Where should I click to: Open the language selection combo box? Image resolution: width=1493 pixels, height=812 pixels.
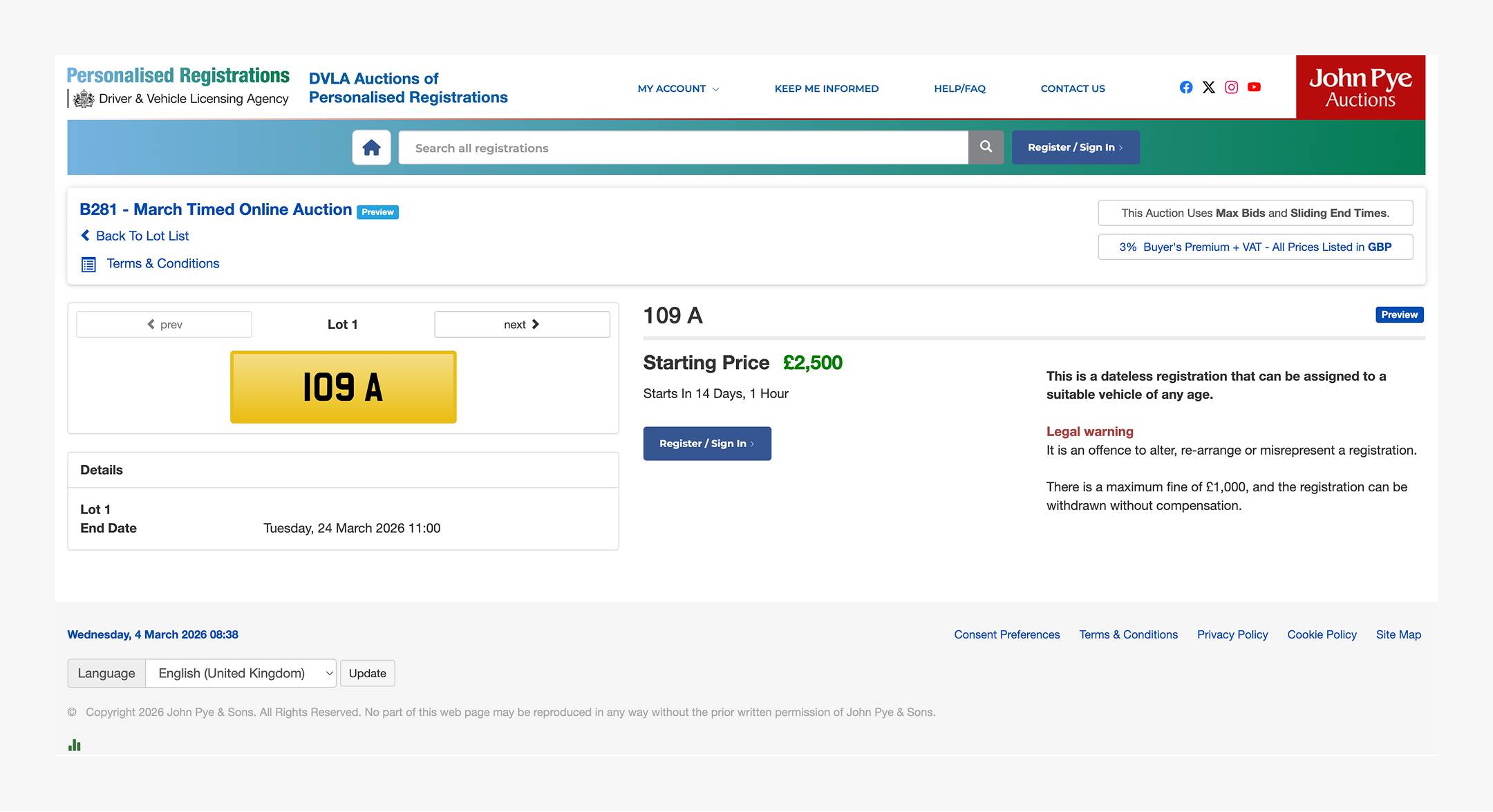click(241, 672)
